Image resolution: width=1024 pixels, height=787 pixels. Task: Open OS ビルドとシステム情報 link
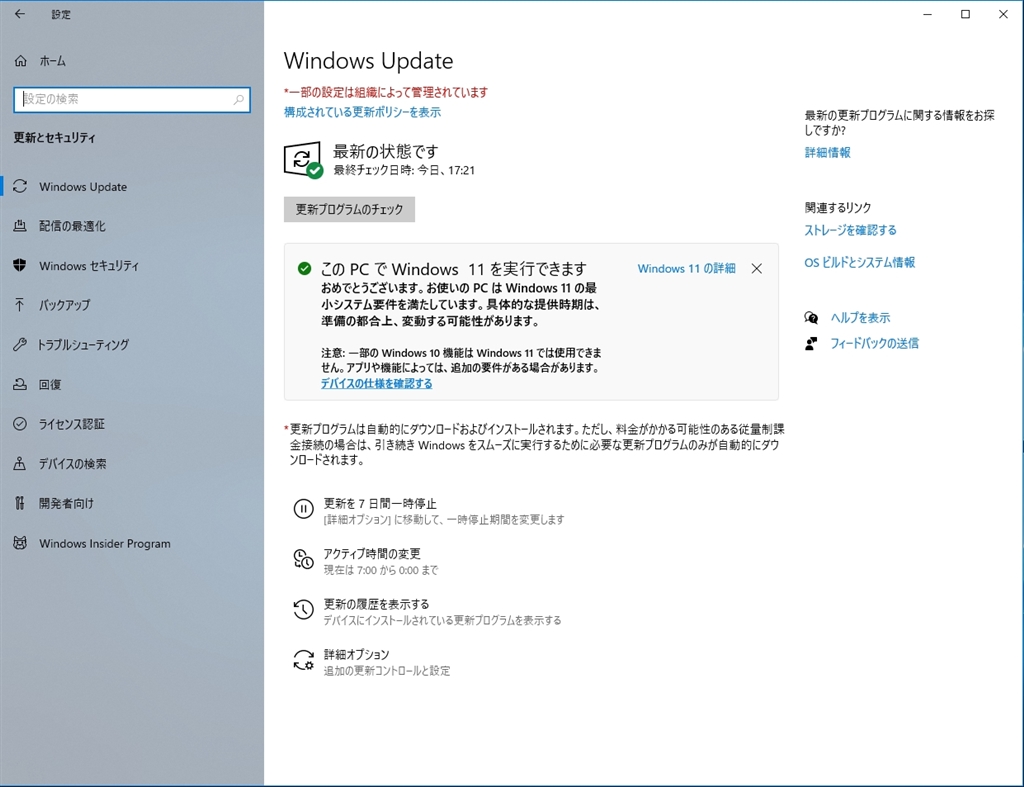click(859, 262)
